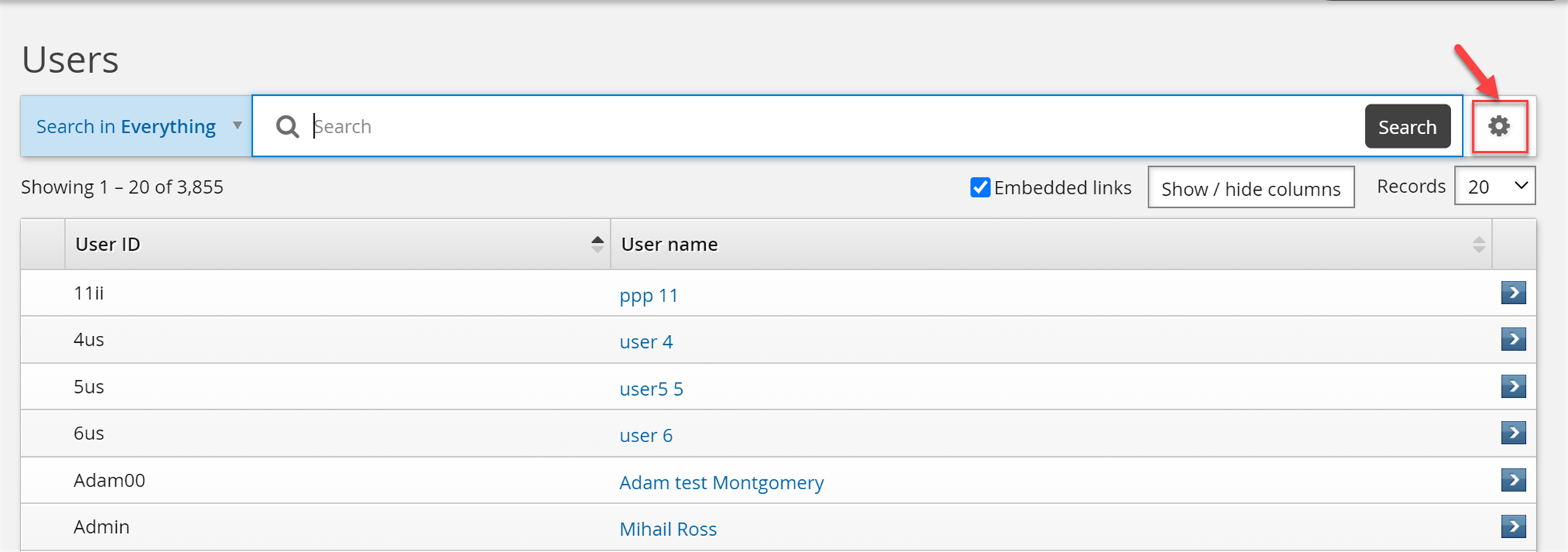Open details arrow for user 11ii
Viewport: 1568px width, 552px height.
(1513, 293)
